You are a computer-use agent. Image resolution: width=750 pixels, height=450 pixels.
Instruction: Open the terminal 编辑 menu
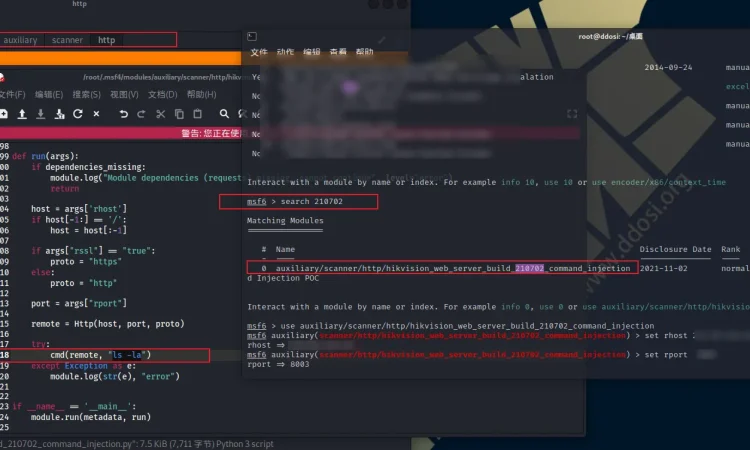[311, 52]
